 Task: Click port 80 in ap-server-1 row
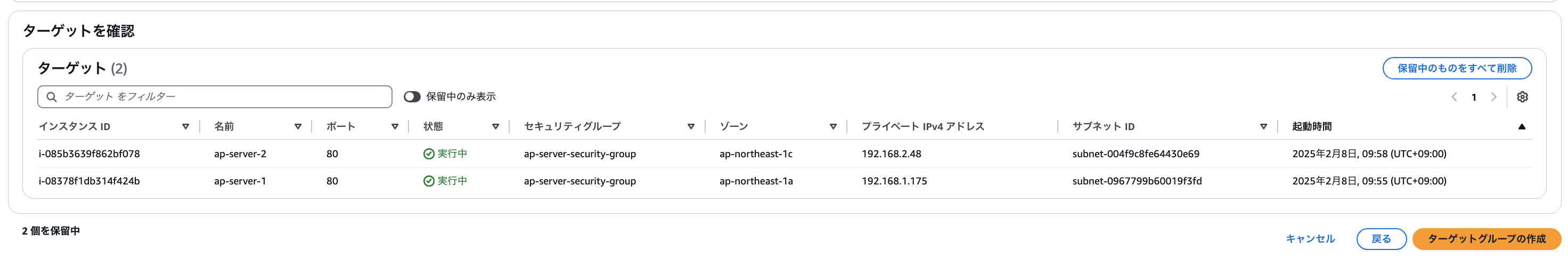click(x=332, y=181)
